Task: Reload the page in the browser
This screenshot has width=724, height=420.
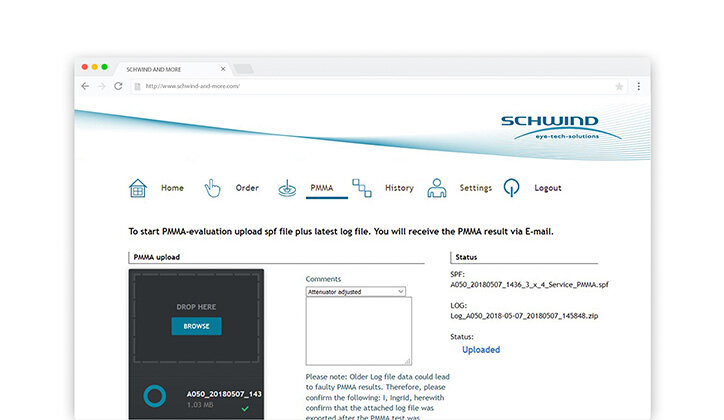Action: tap(119, 86)
